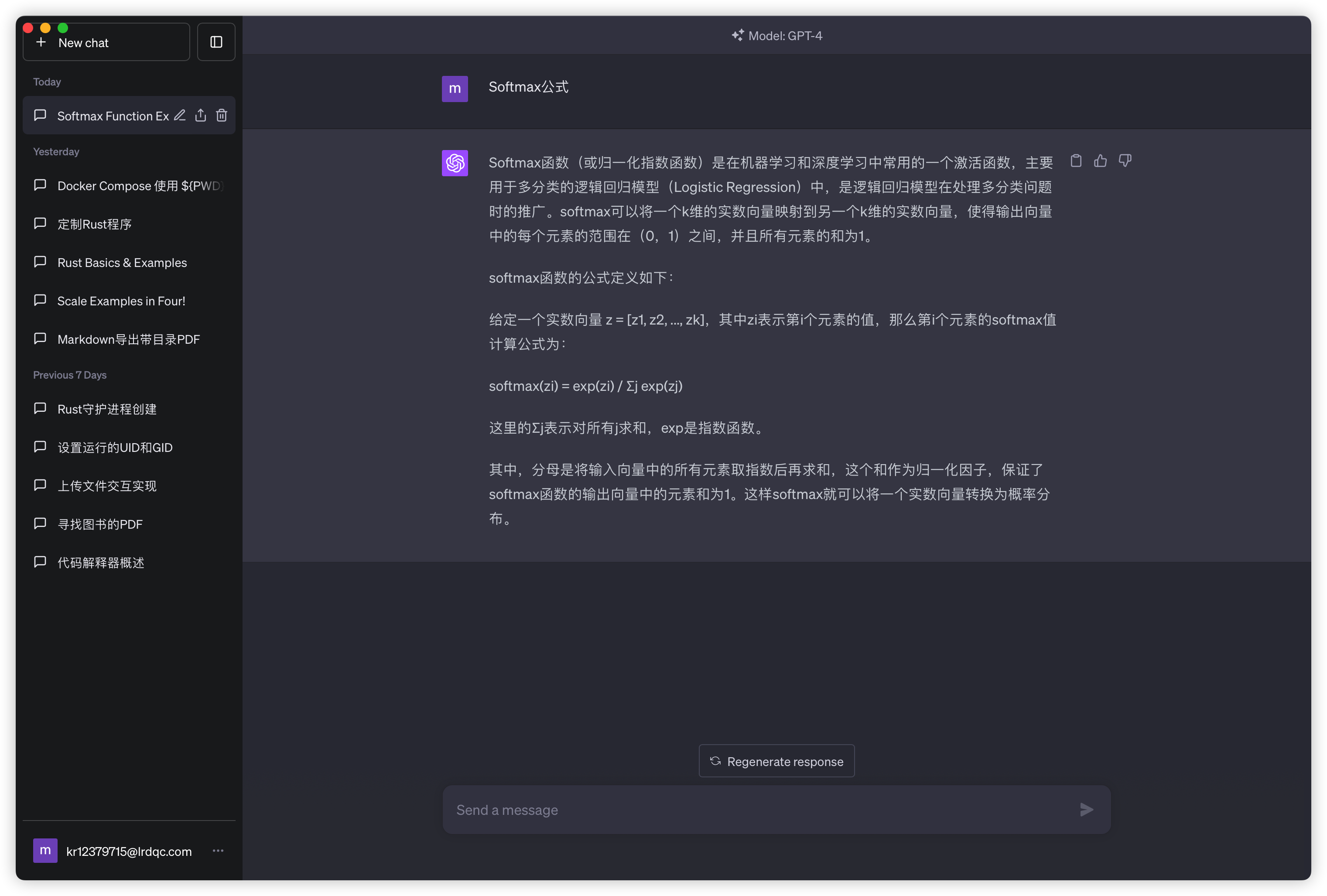Screen dimensions: 1327x896
Task: Click the ChatGPT logo avatar in response
Action: point(455,163)
